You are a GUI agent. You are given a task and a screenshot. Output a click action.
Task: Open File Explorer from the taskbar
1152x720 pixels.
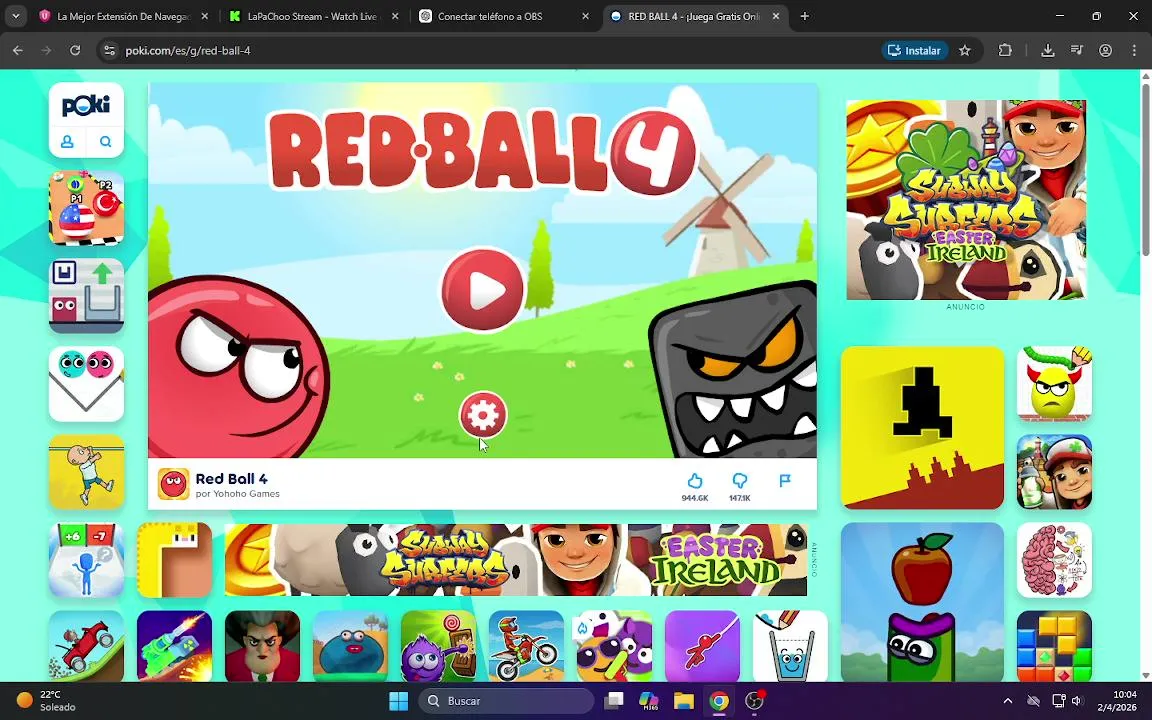click(x=684, y=701)
